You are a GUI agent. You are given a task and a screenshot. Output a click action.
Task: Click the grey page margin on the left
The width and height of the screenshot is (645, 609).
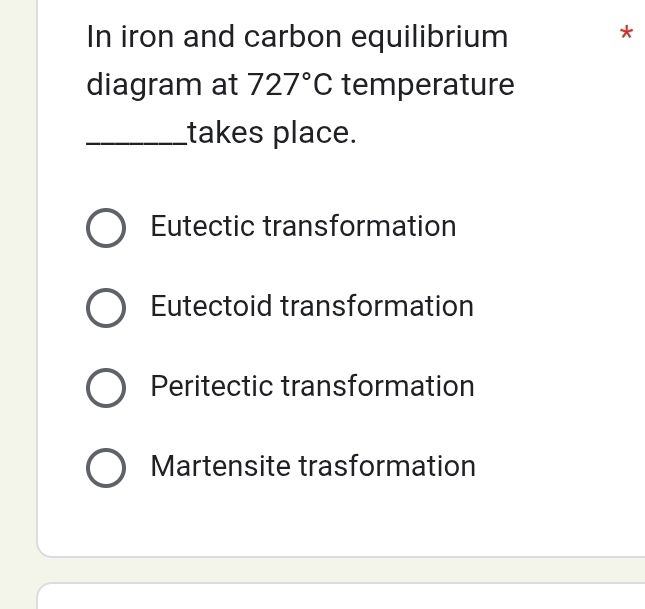point(17,300)
